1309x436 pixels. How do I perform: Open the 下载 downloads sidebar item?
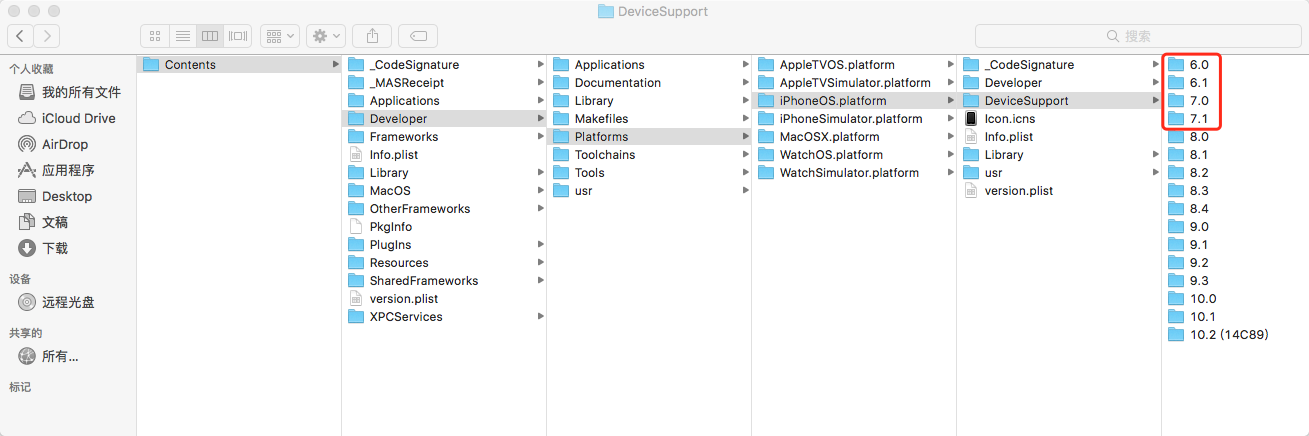pos(55,248)
